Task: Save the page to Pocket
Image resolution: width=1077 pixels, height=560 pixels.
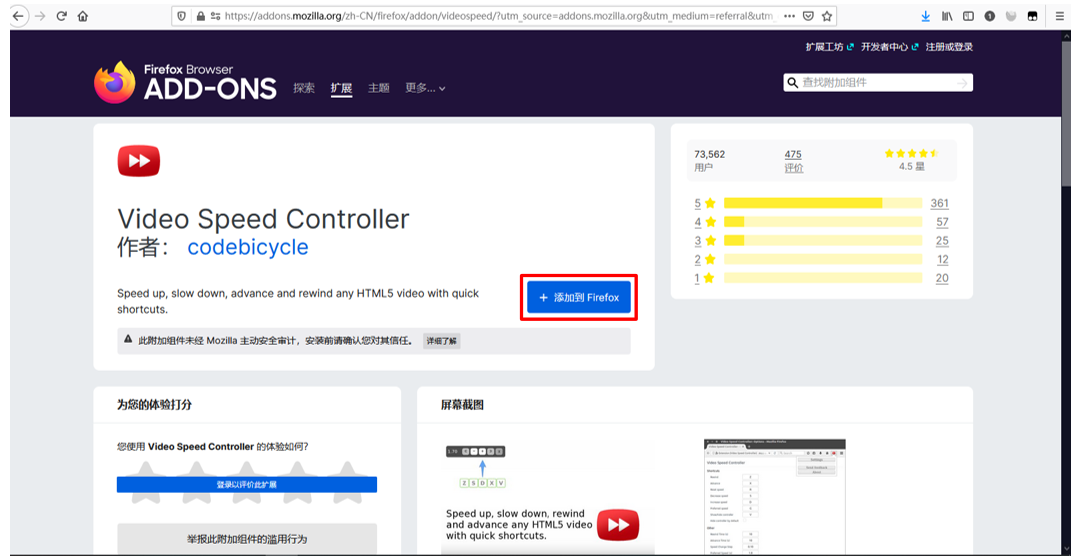Action: click(808, 16)
